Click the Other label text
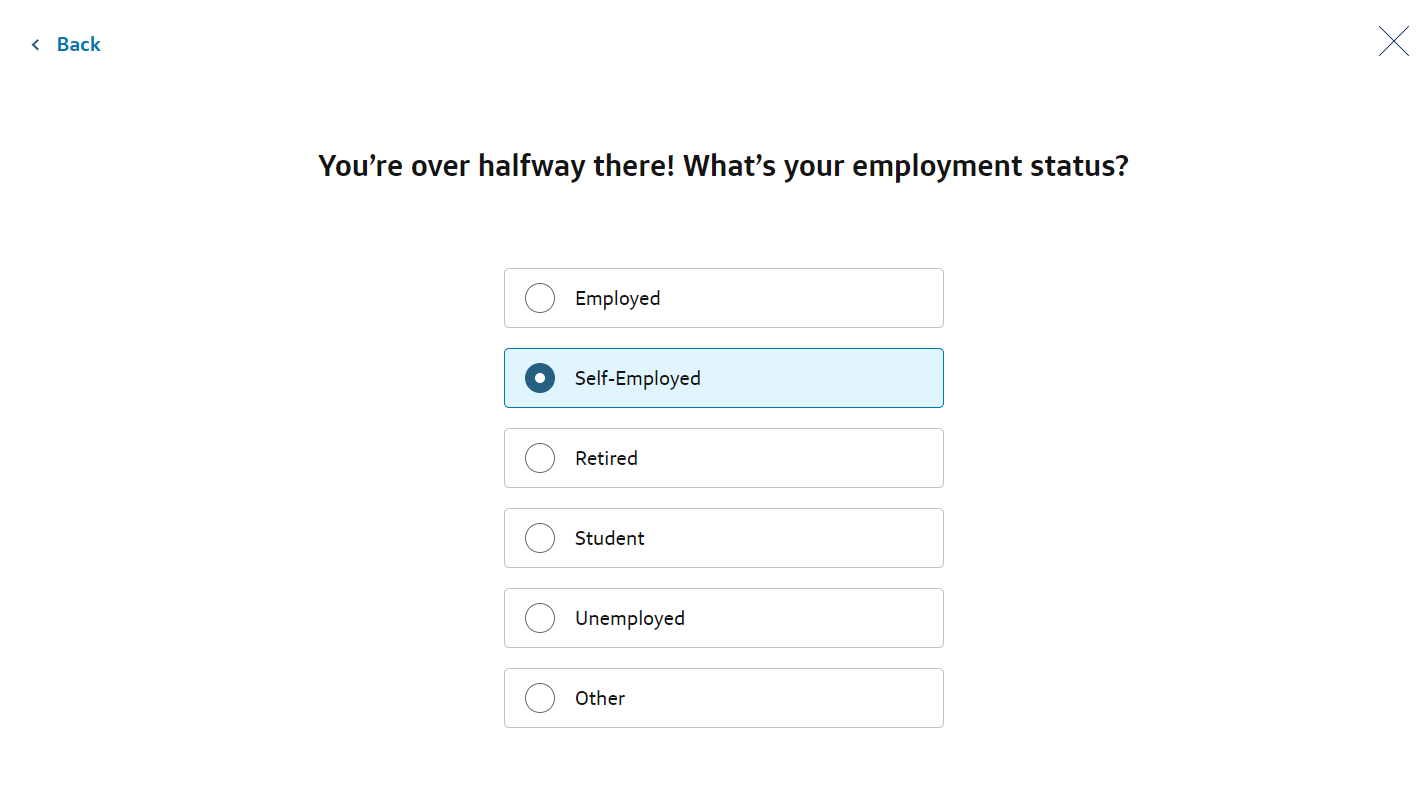 (600, 698)
